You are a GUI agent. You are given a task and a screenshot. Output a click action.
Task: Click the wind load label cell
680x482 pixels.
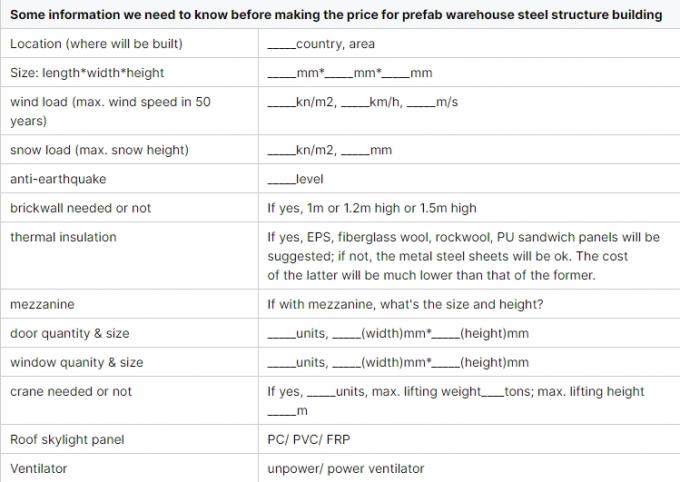click(x=110, y=111)
